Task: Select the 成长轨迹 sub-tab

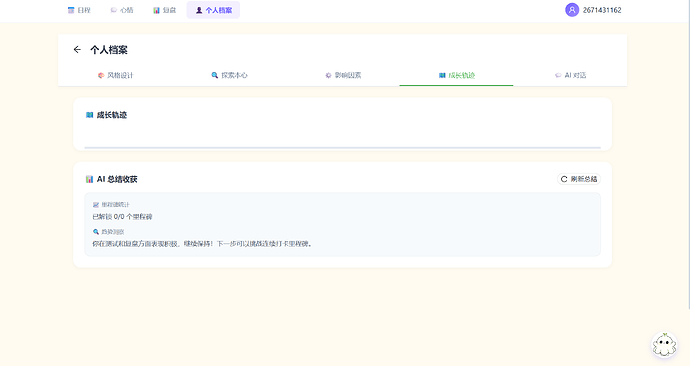Action: (456, 75)
